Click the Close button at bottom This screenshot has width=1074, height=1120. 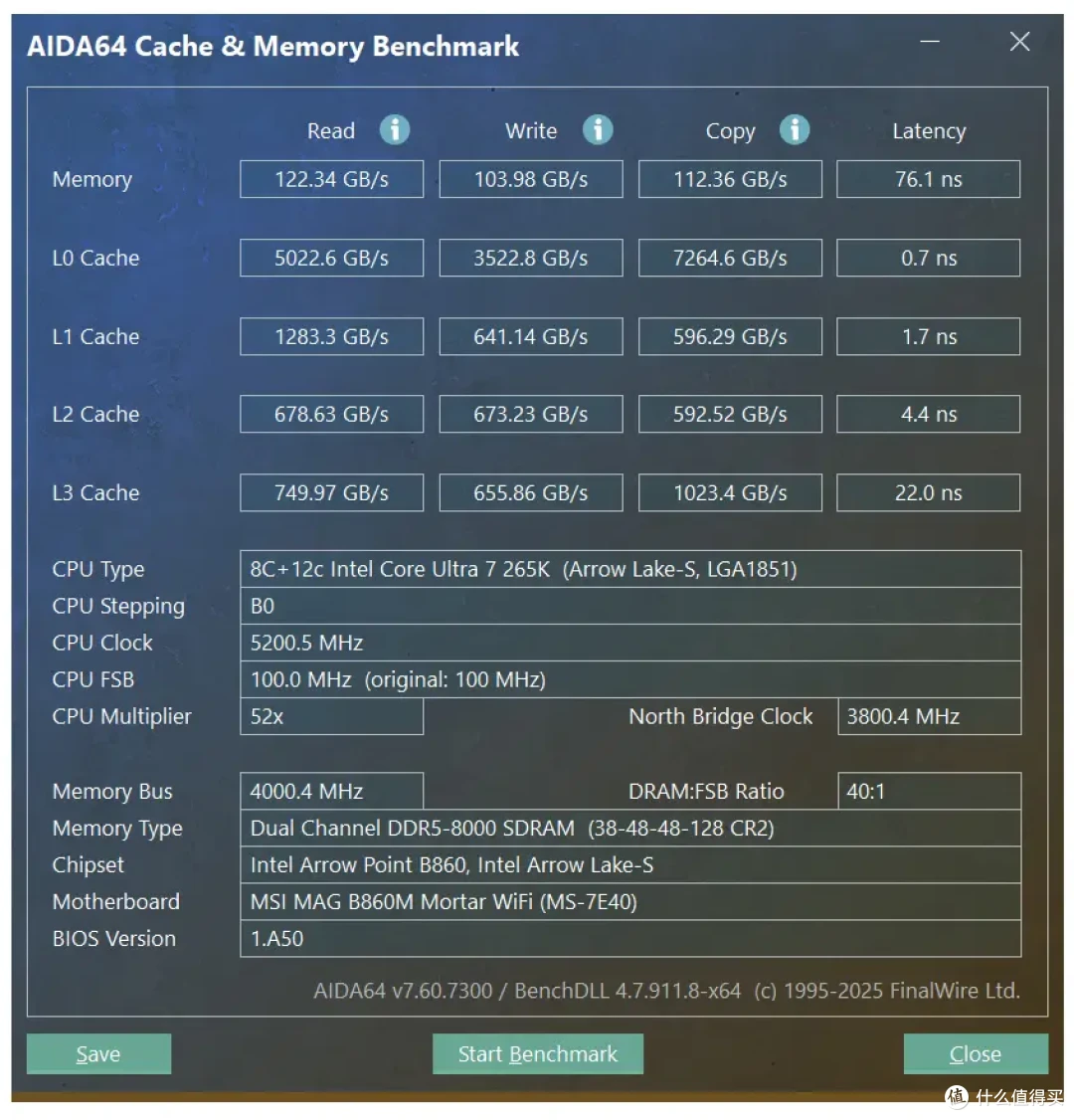click(976, 1053)
